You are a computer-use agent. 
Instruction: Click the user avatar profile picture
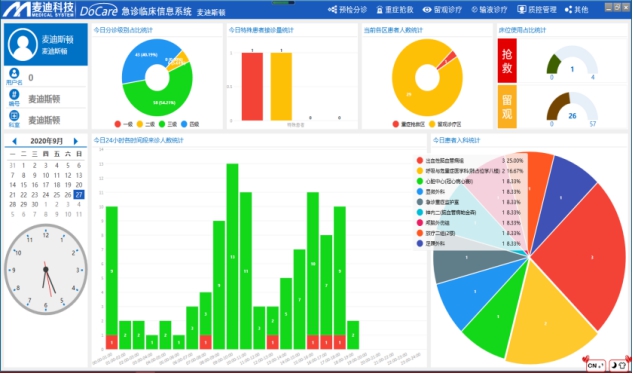click(23, 44)
